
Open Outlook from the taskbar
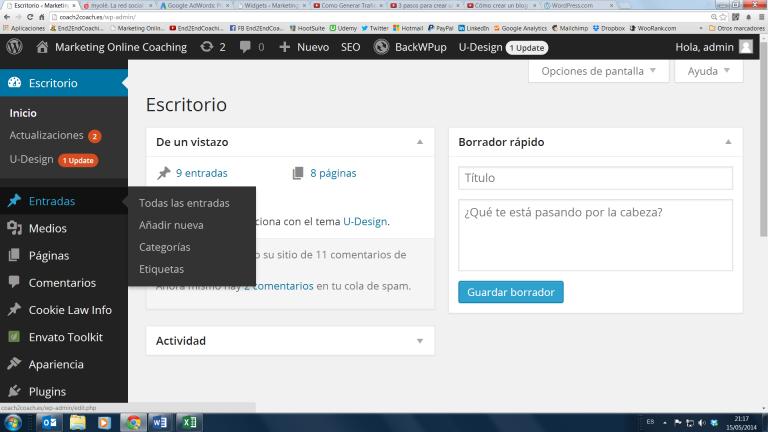tap(49, 422)
